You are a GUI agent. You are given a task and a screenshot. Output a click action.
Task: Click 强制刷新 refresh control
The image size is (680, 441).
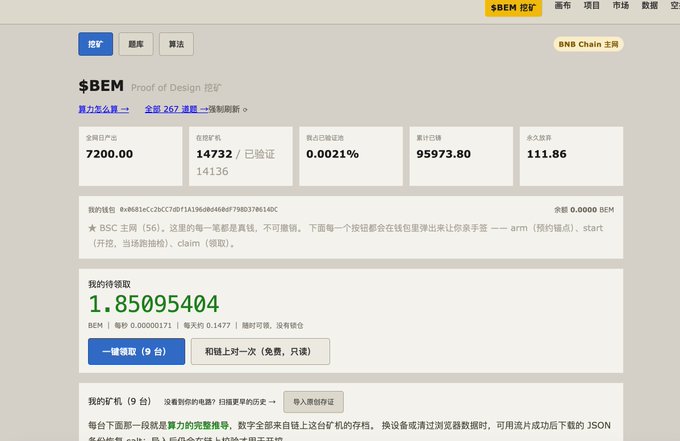click(228, 109)
